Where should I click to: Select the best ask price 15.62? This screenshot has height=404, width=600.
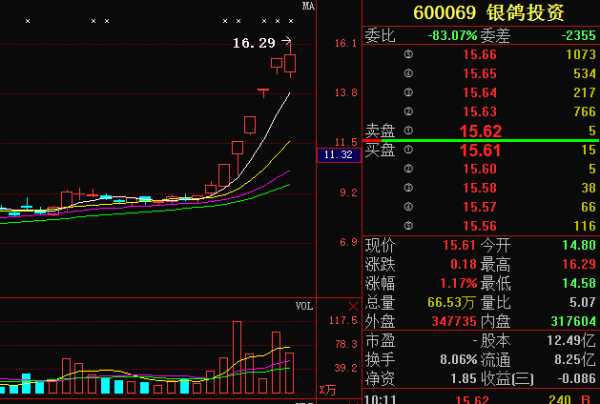click(481, 131)
